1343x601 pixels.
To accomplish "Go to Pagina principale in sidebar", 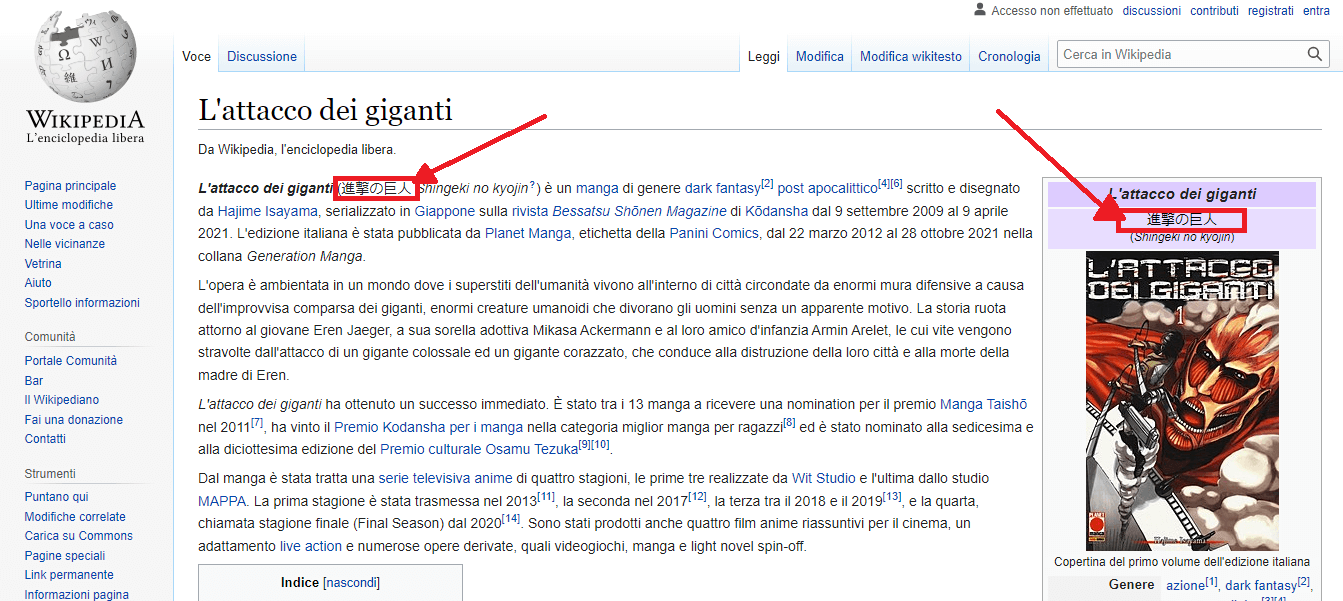I will pos(70,186).
